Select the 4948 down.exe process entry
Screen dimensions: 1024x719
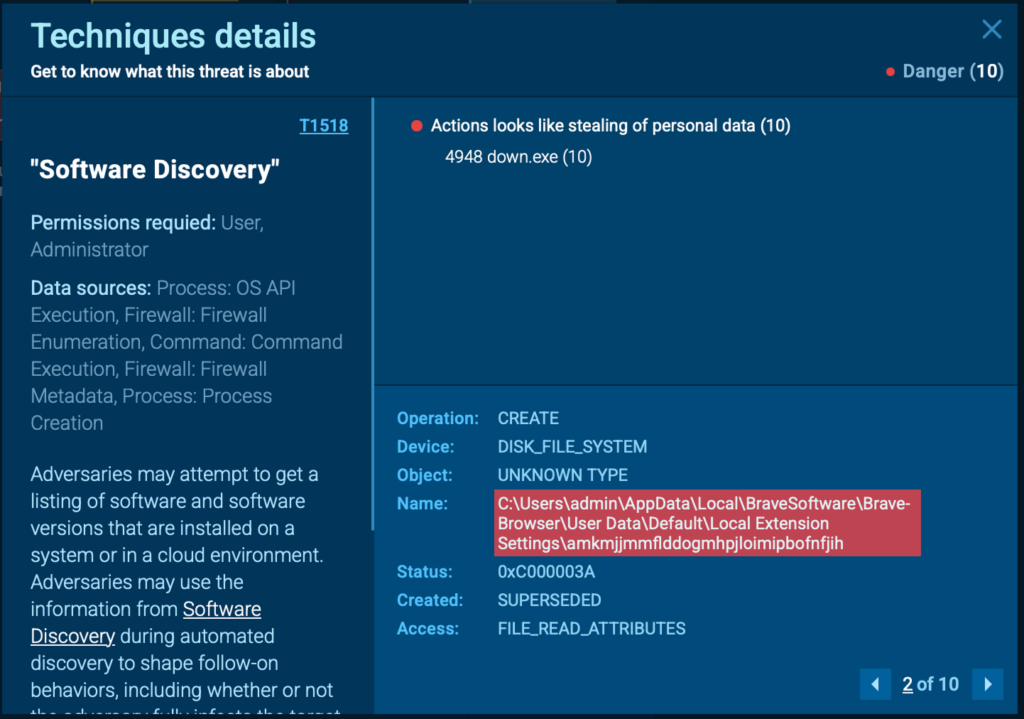point(518,157)
